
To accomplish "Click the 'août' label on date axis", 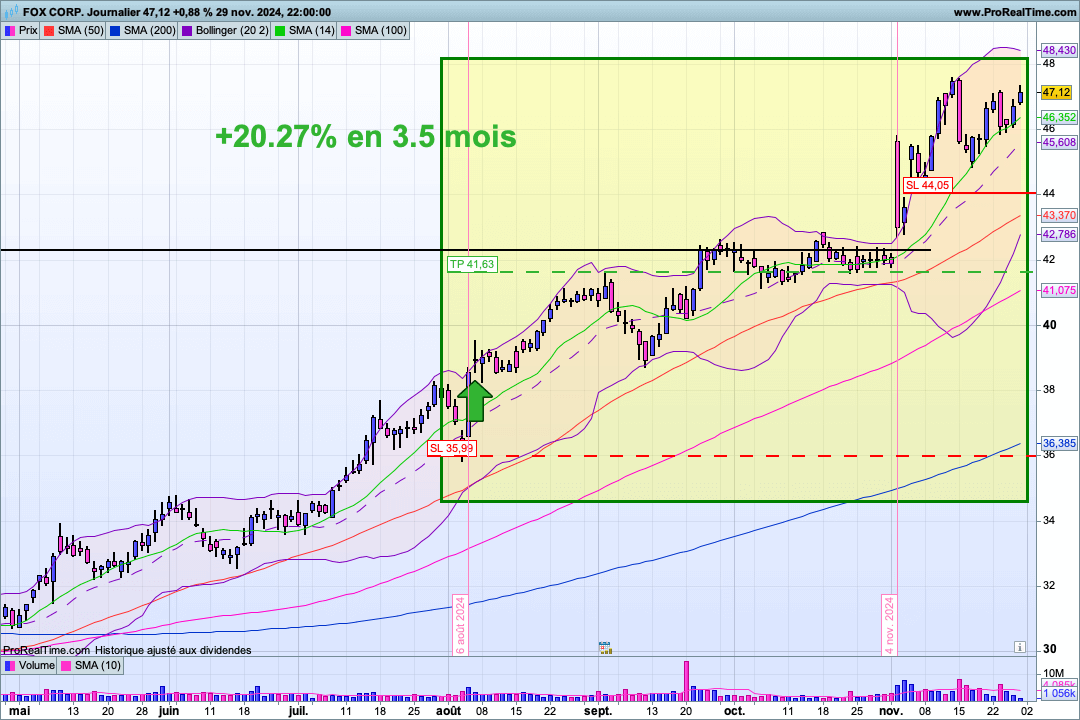I will point(449,711).
